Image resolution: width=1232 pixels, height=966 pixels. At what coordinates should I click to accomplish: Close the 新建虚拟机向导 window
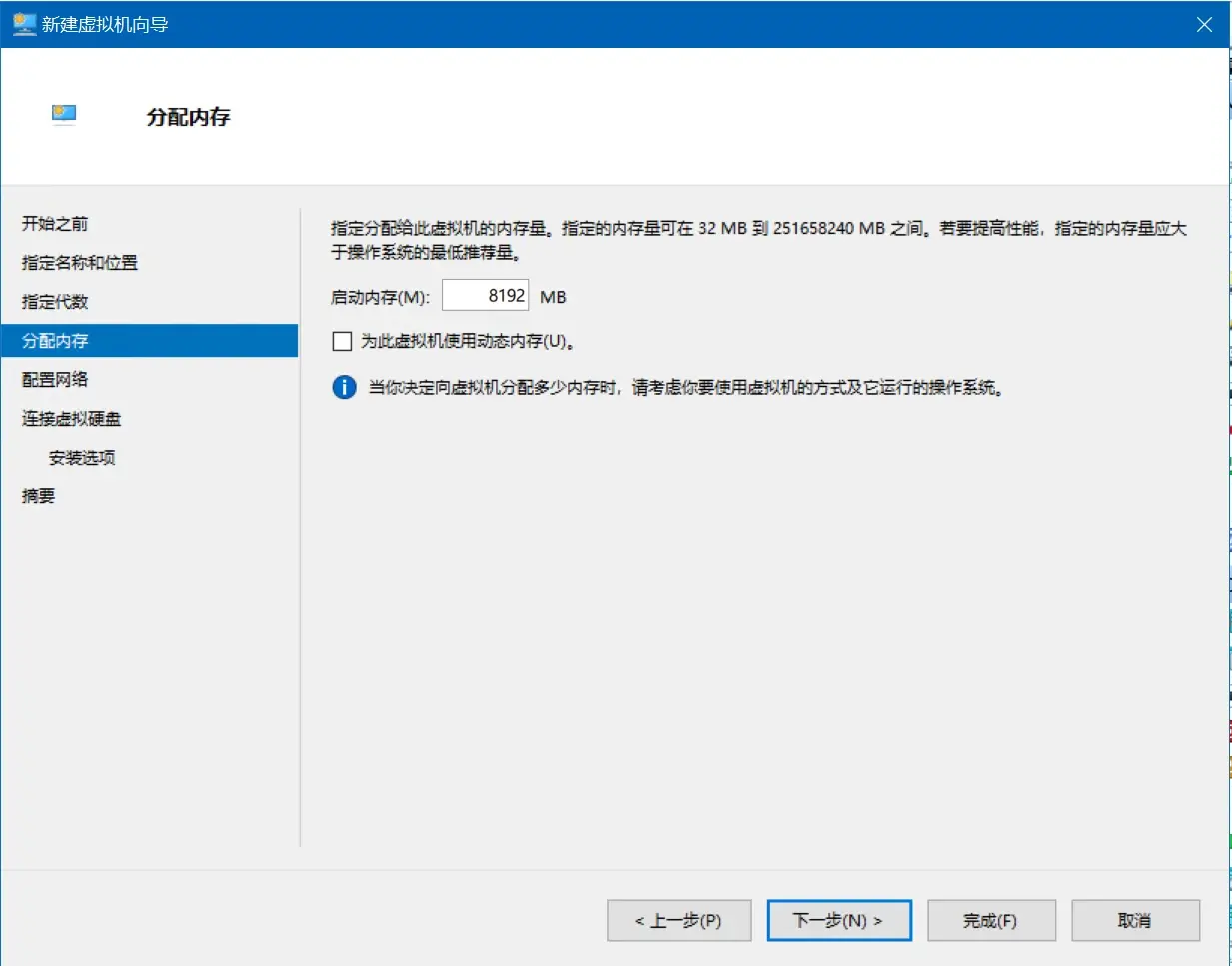click(1204, 24)
